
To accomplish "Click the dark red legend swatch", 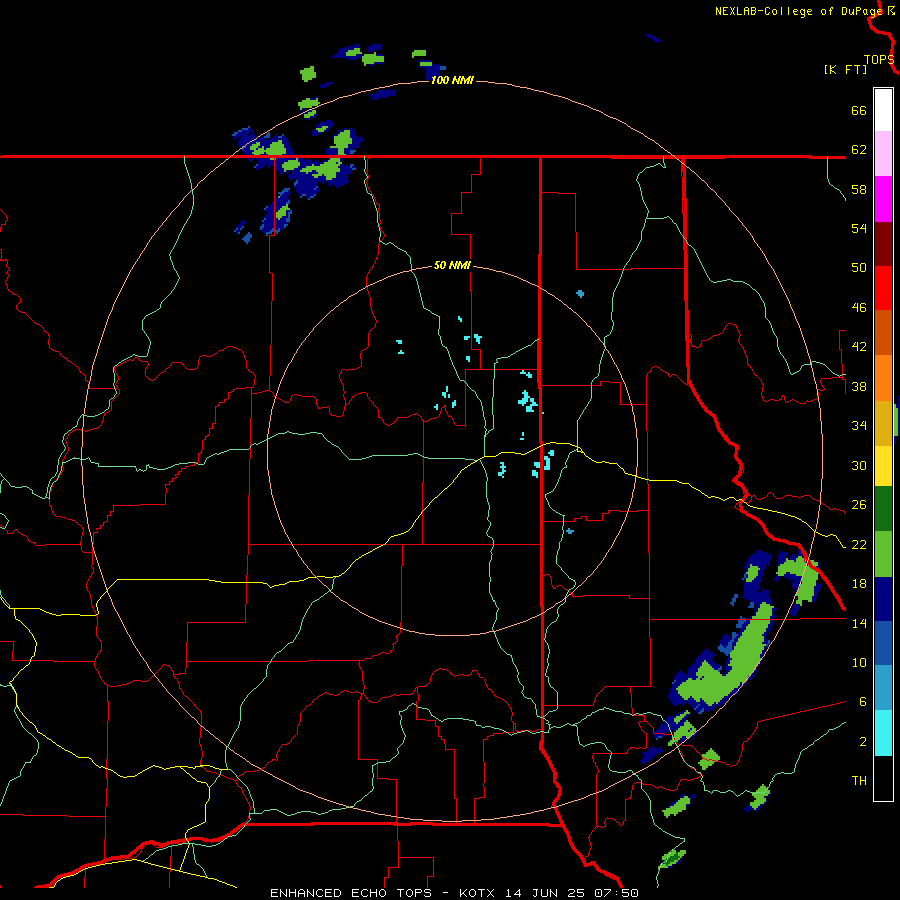I will [x=883, y=244].
